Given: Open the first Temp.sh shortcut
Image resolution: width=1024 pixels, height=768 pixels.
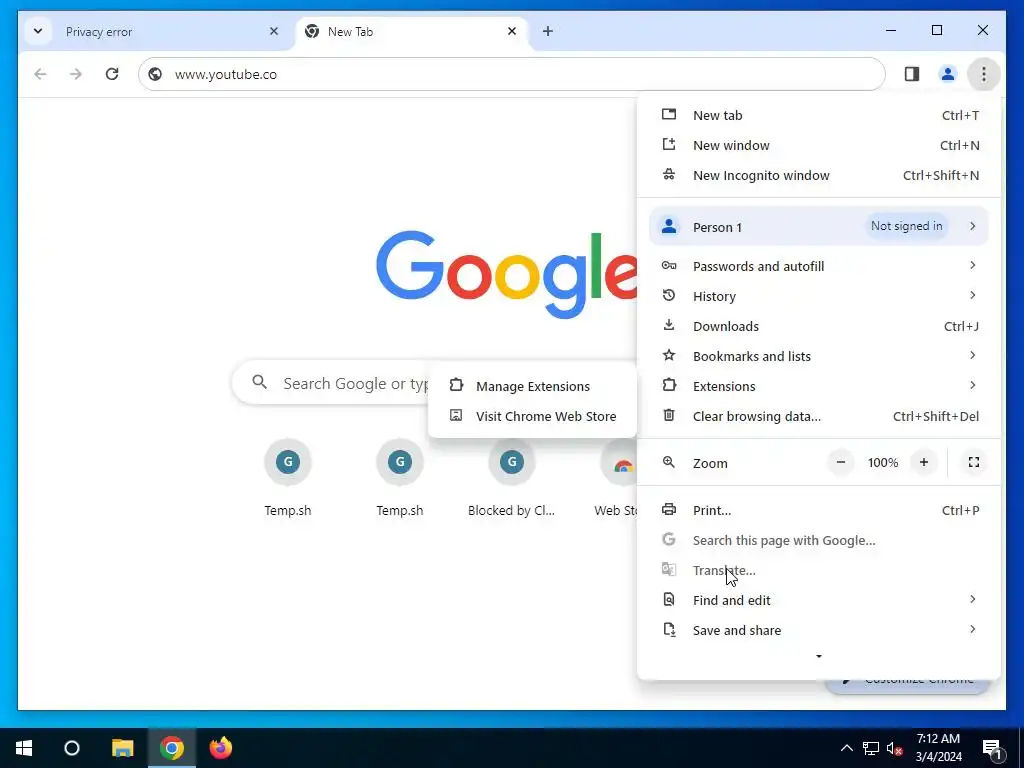Looking at the screenshot, I should pyautogui.click(x=287, y=478).
